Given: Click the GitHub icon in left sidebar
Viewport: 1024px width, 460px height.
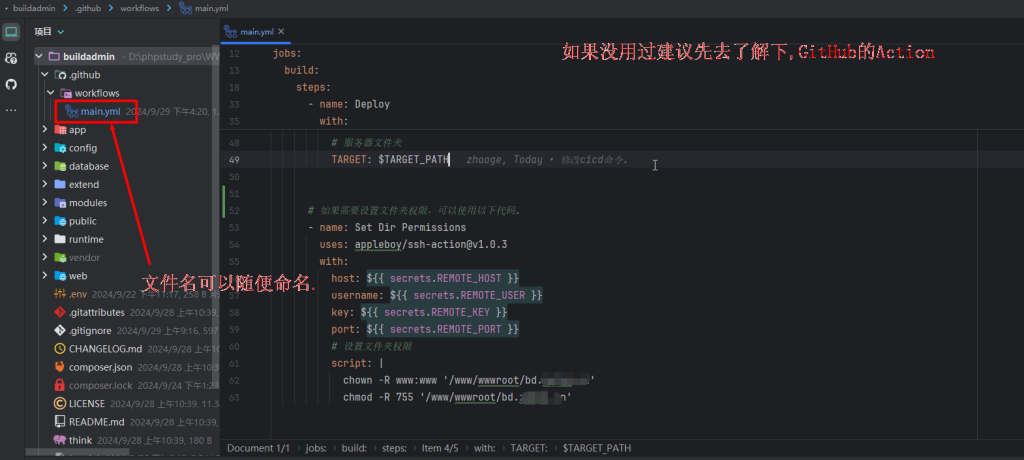Looking at the screenshot, I should 11,84.
